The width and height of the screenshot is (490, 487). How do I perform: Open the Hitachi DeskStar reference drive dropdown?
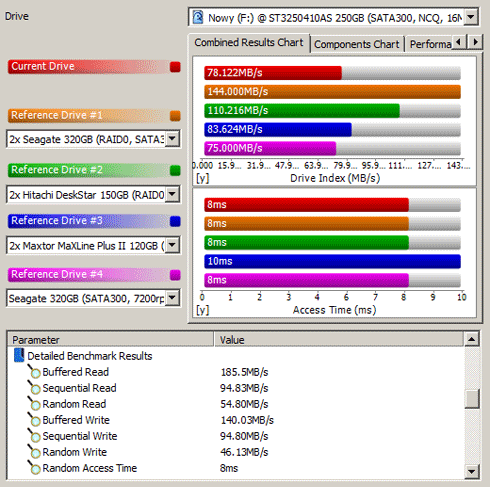172,194
